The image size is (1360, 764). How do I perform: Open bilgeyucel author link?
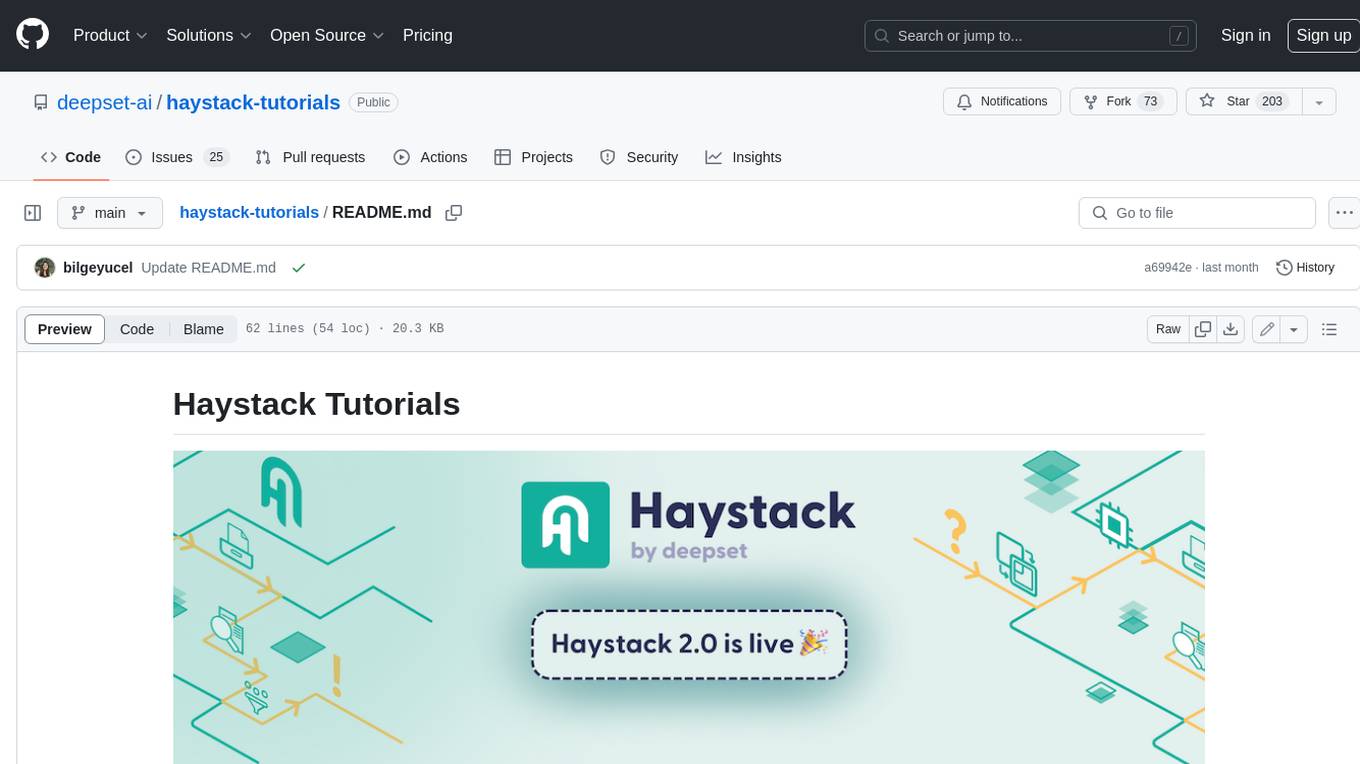tap(98, 267)
